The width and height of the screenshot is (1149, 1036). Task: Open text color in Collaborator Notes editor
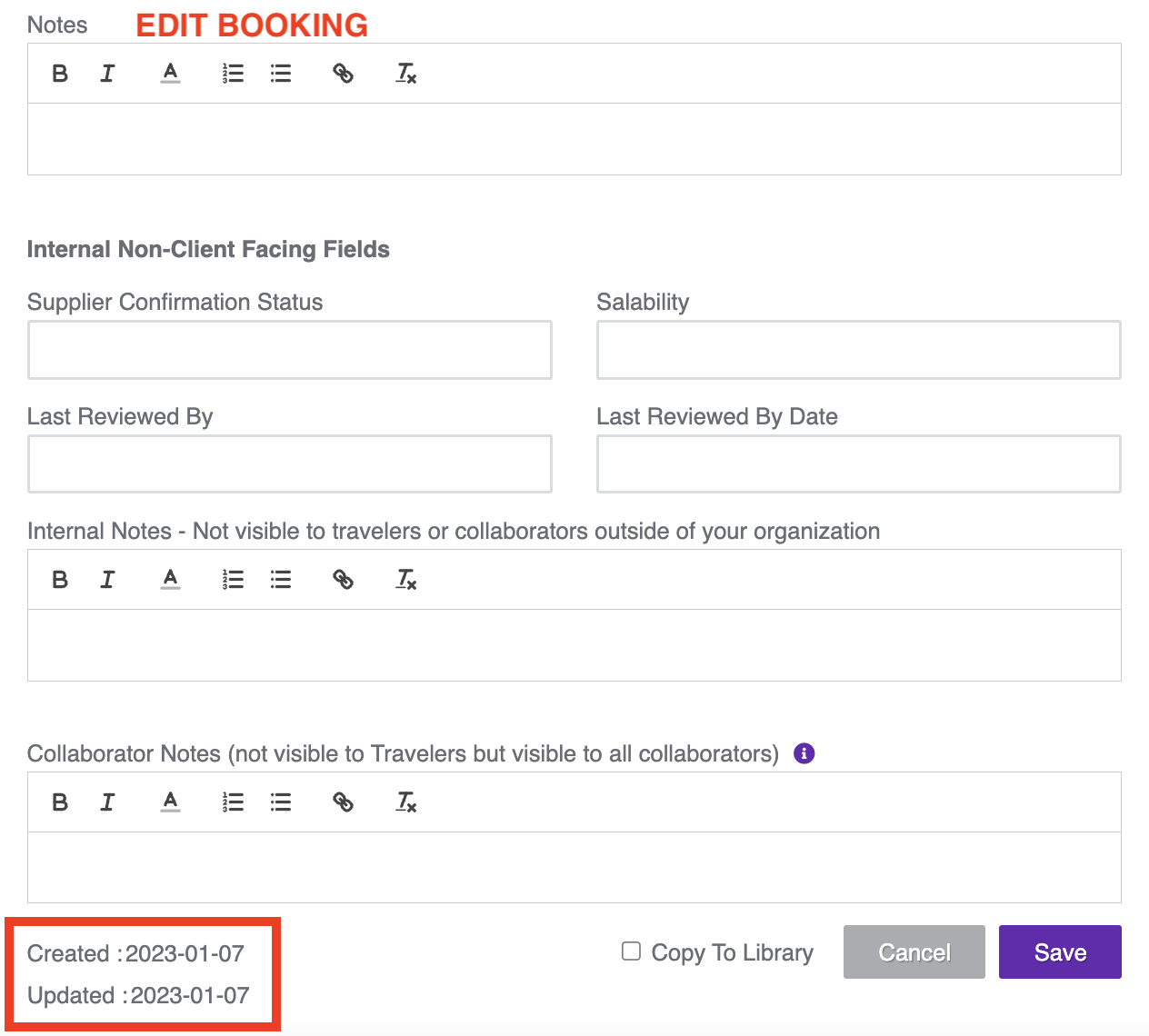click(x=170, y=802)
